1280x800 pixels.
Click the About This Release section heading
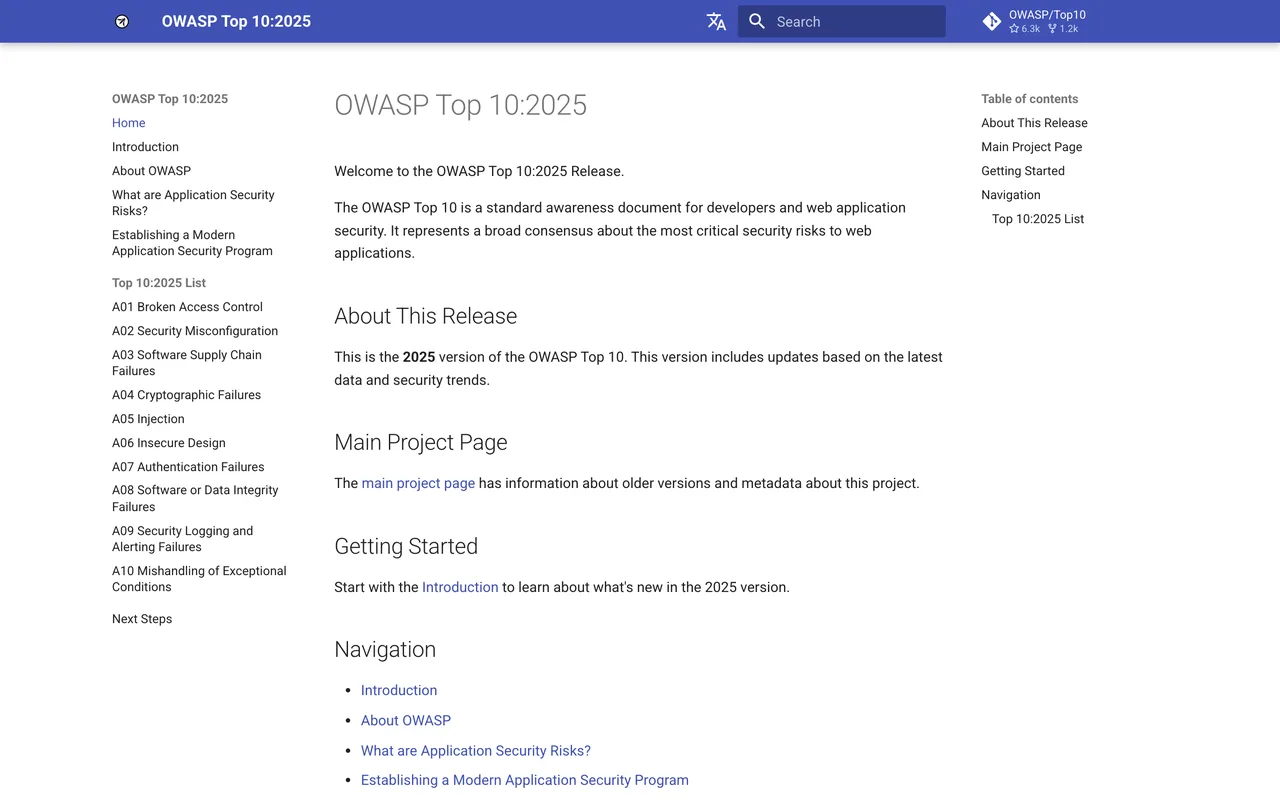[x=426, y=316]
